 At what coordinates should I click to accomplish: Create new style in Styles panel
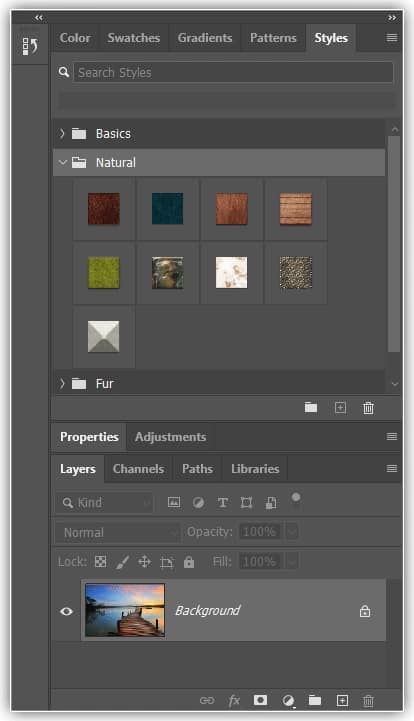tap(340, 407)
